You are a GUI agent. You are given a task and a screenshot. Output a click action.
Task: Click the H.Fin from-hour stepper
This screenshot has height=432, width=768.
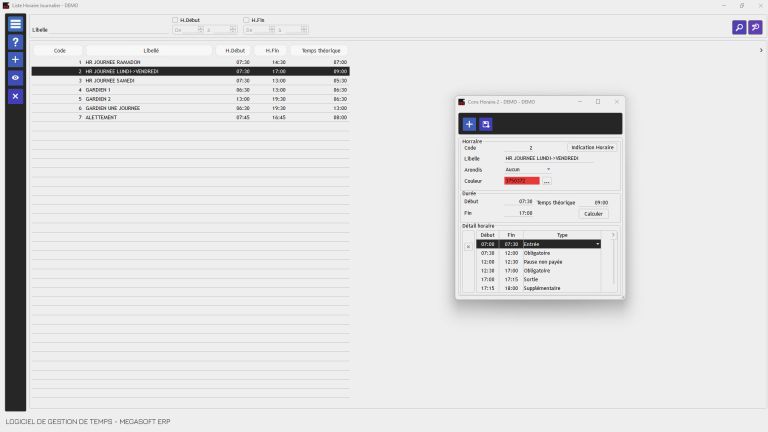272,29
